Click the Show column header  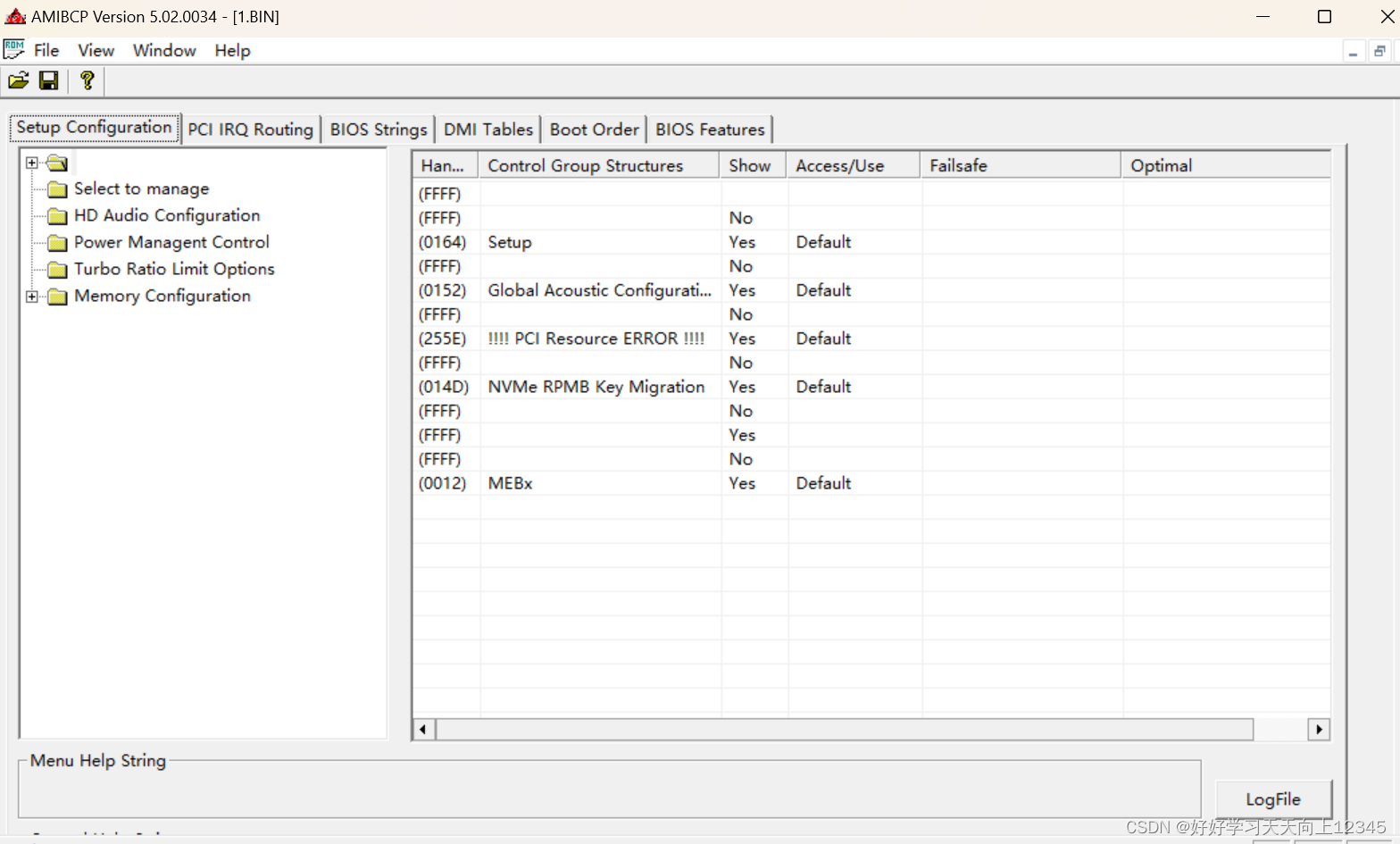click(x=754, y=165)
